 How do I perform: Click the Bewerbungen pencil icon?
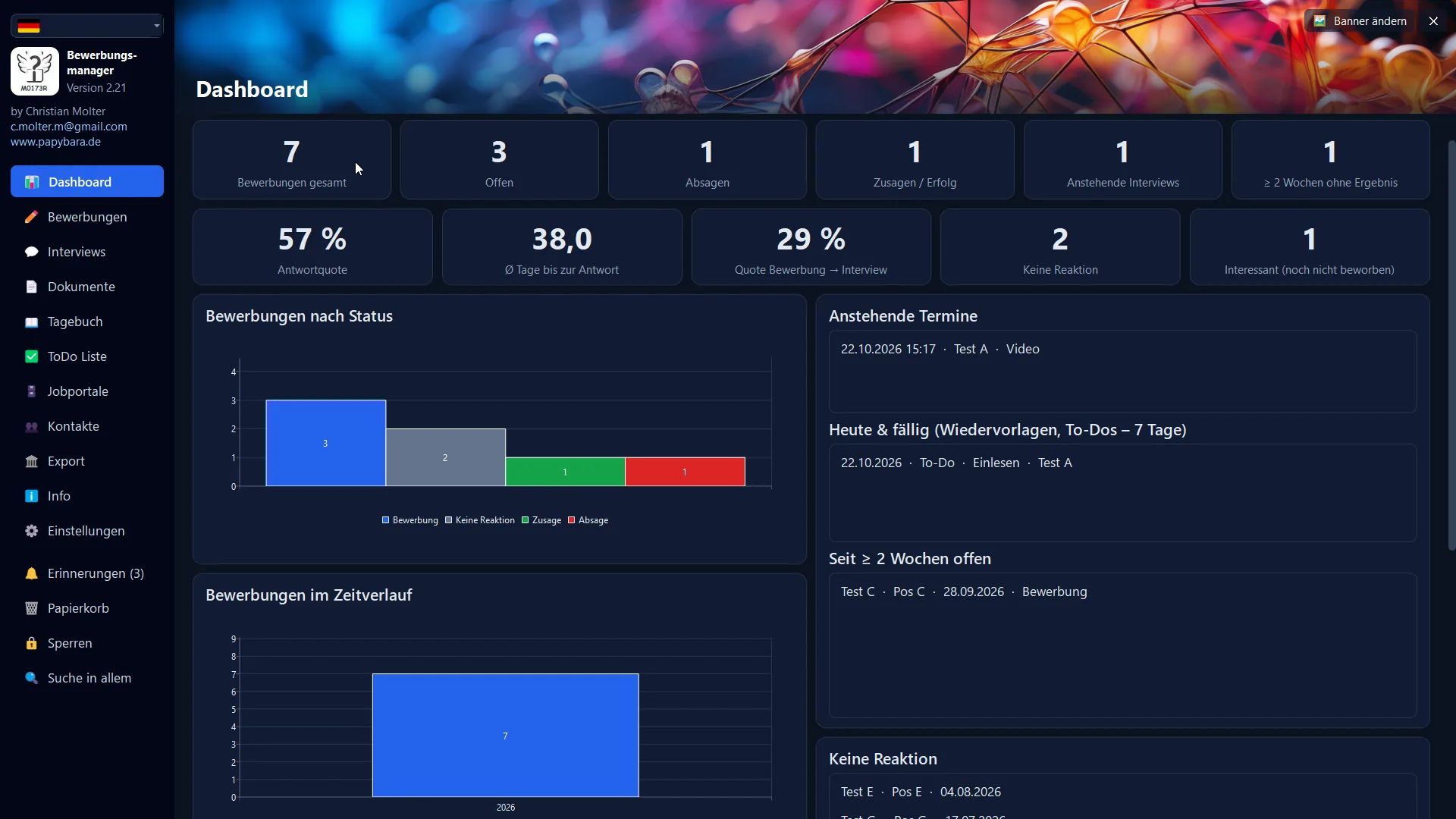point(31,217)
